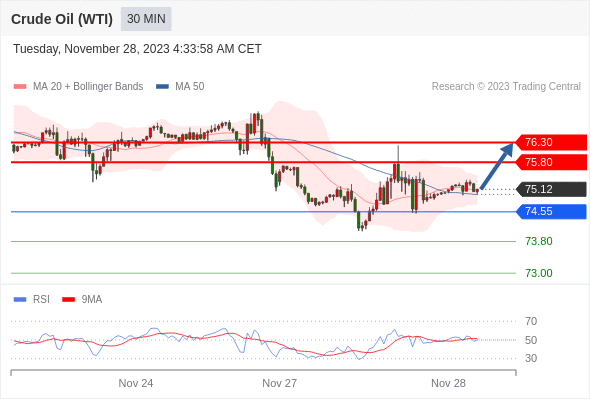Click the MA 50 legend label

(x=190, y=87)
